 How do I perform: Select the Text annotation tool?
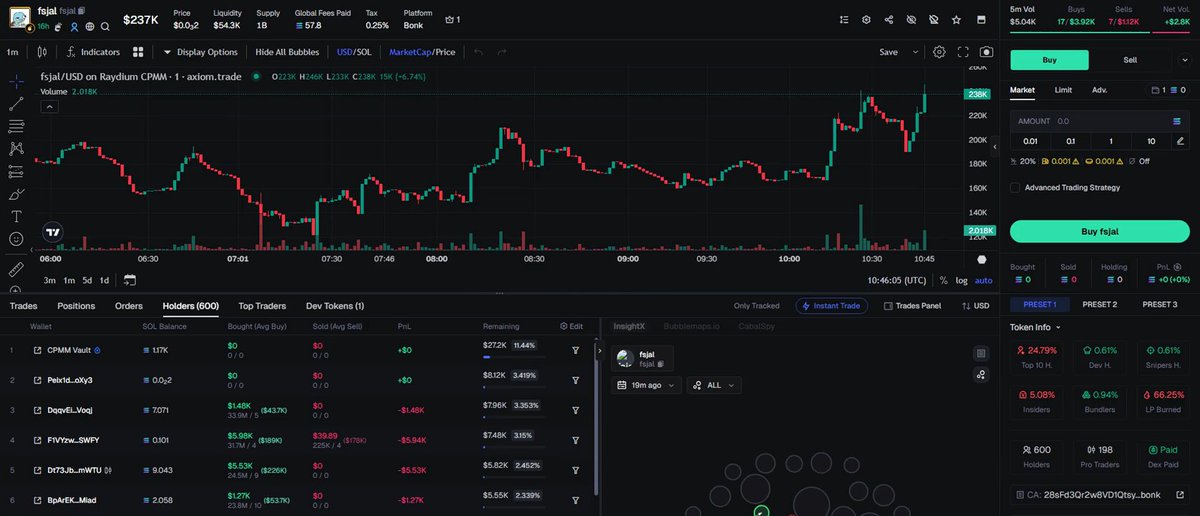click(x=16, y=217)
